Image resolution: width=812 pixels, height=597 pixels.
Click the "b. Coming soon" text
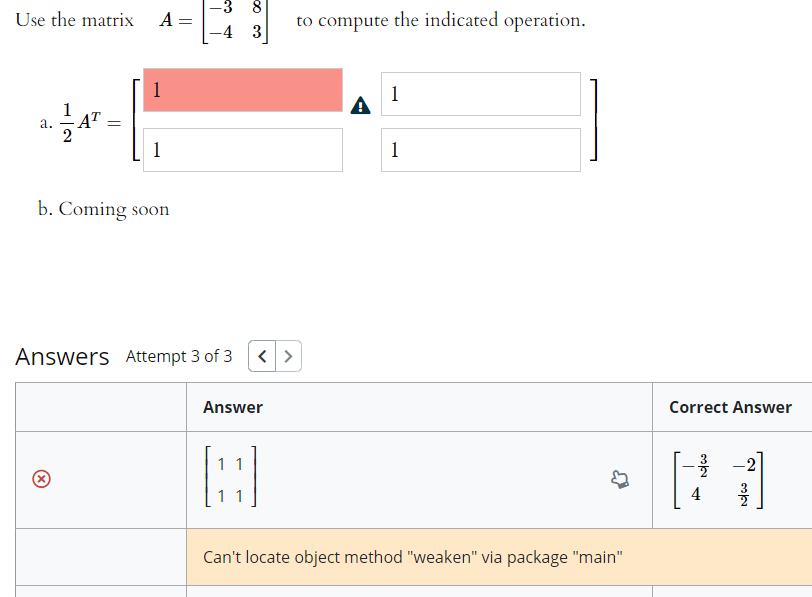pos(104,209)
